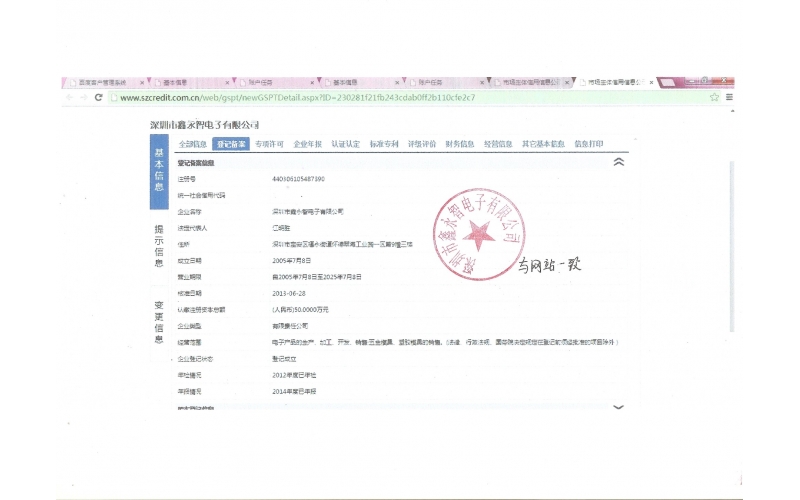Click the company name heading 深圳市鑫永智电子有限公司

tap(205, 125)
